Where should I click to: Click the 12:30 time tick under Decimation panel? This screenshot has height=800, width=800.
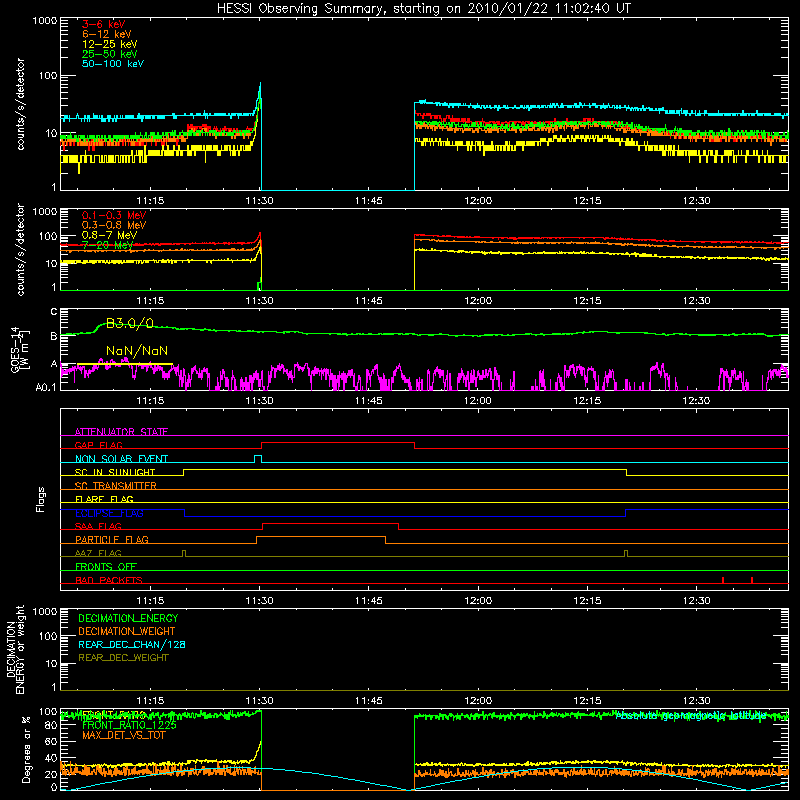click(696, 701)
